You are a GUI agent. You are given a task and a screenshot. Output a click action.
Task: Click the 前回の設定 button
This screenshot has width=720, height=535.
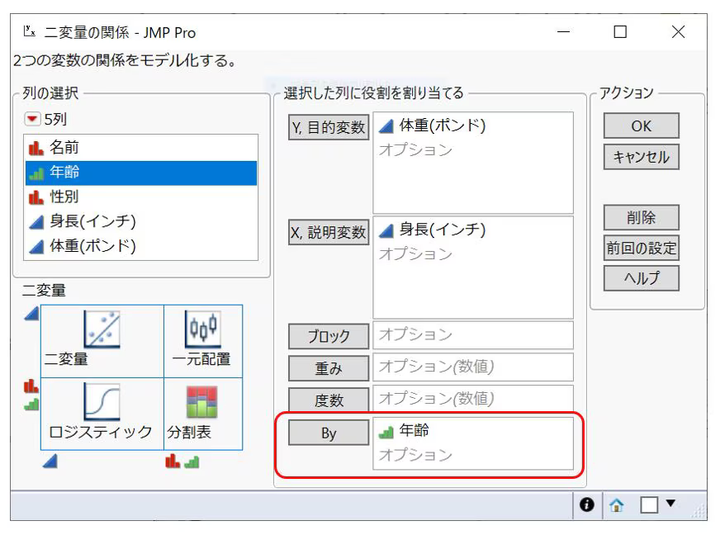coord(641,248)
